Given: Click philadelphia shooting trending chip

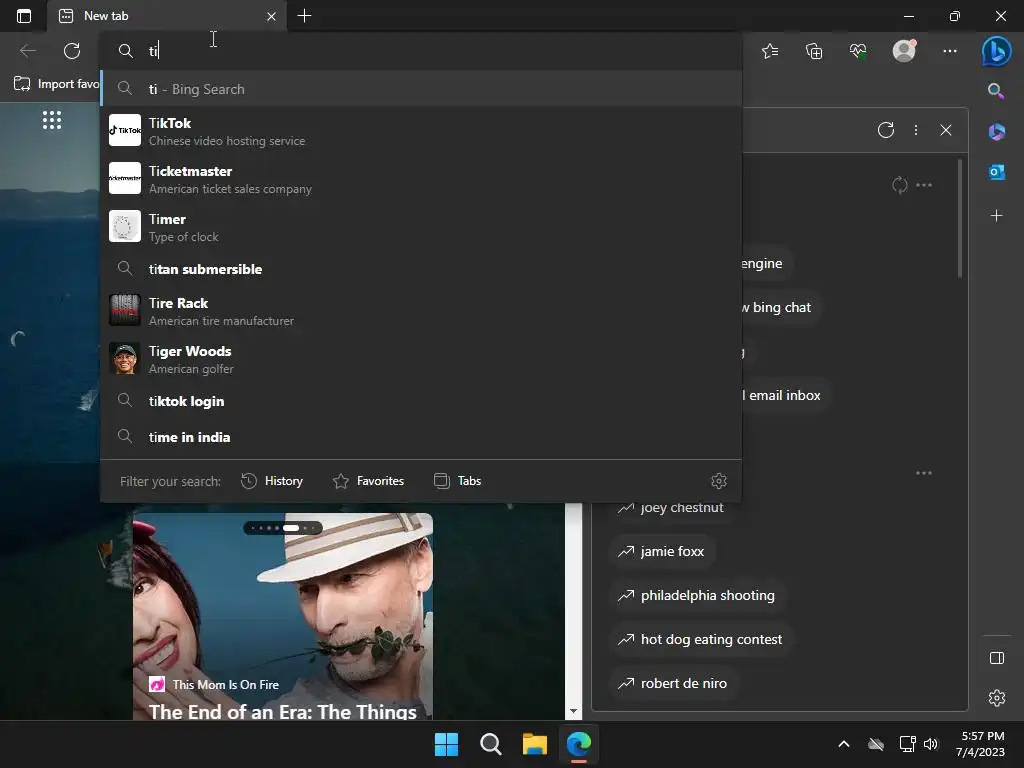Looking at the screenshot, I should tap(697, 596).
